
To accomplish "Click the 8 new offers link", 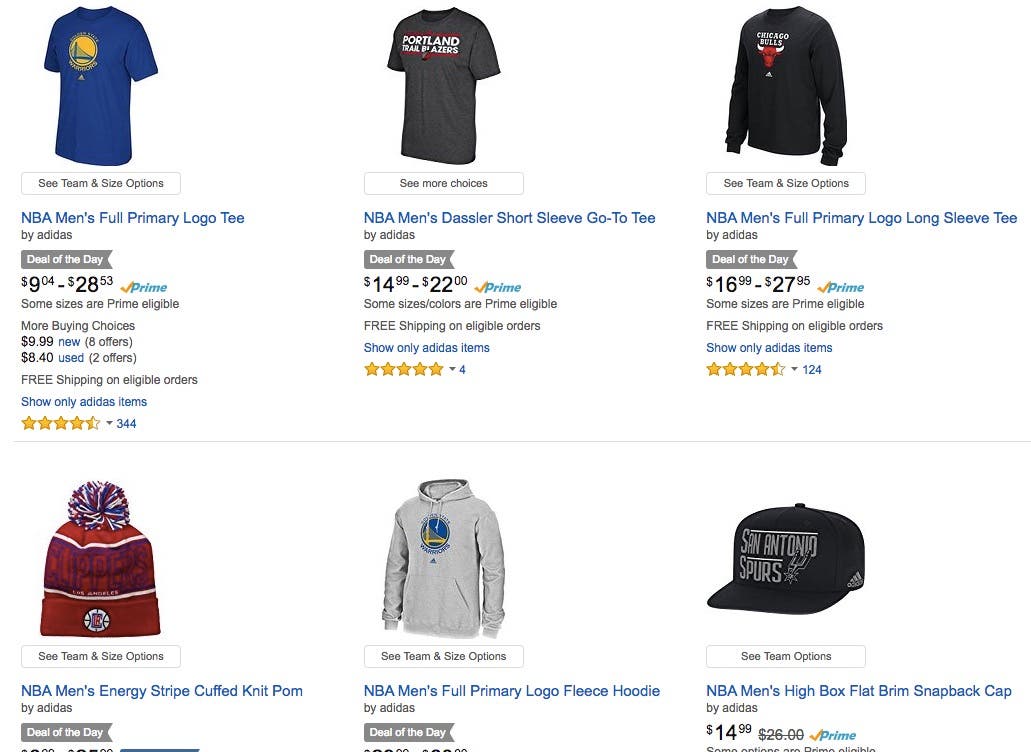I will coord(69,342).
